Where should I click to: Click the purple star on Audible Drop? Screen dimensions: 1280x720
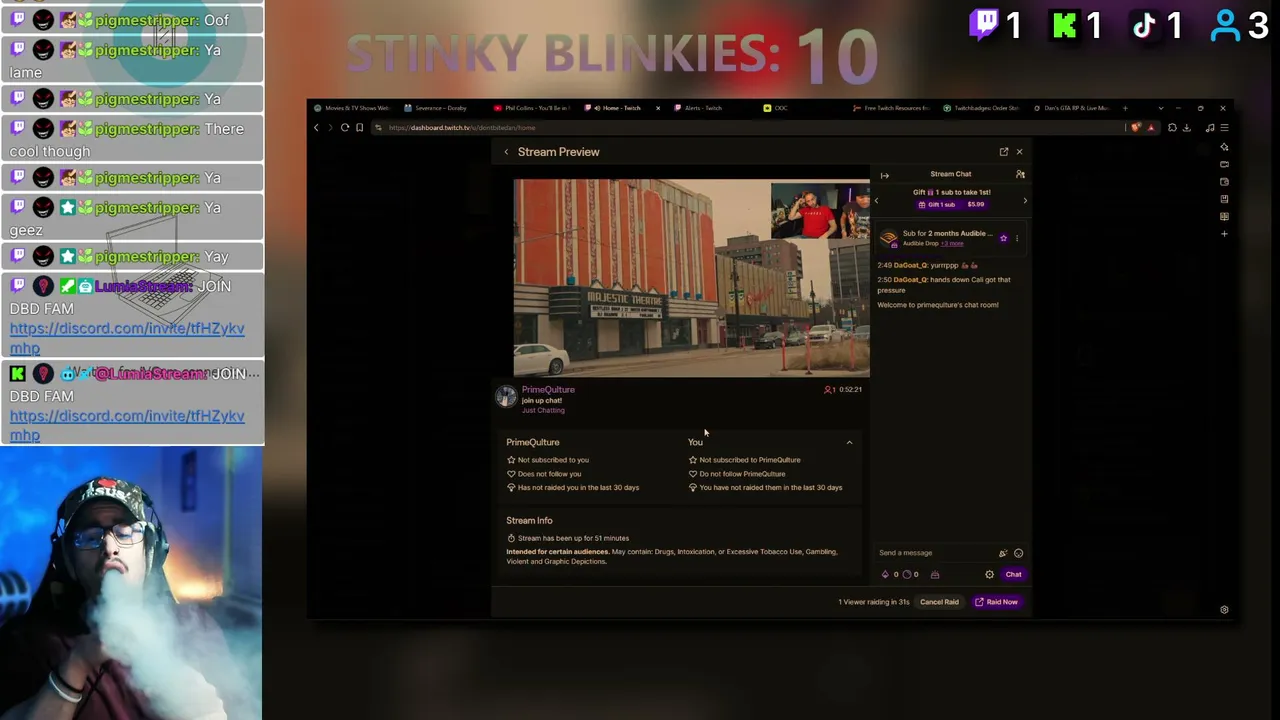pos(1003,238)
